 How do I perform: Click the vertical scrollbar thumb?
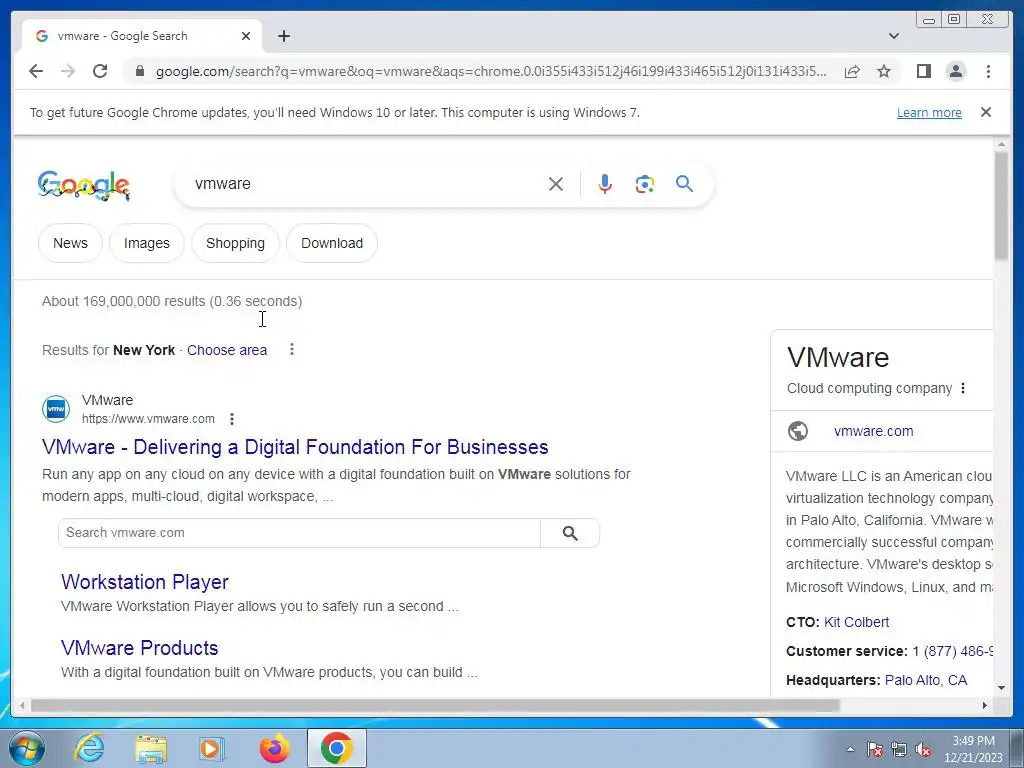[x=1001, y=206]
